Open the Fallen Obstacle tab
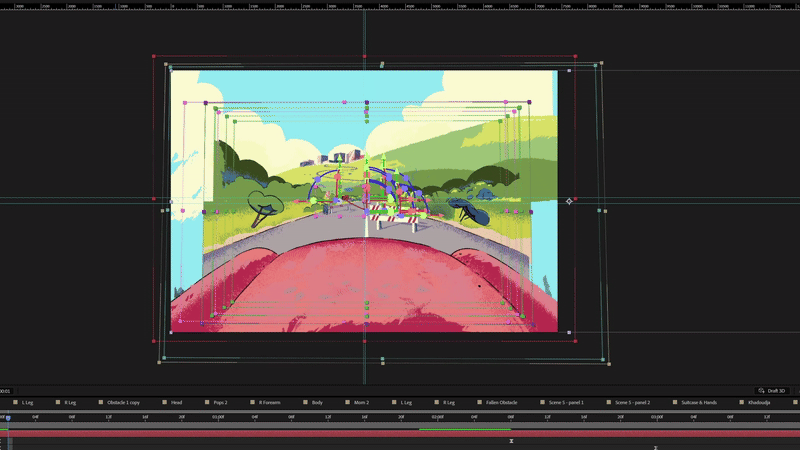Screen dimensions: 800x450 501,403
